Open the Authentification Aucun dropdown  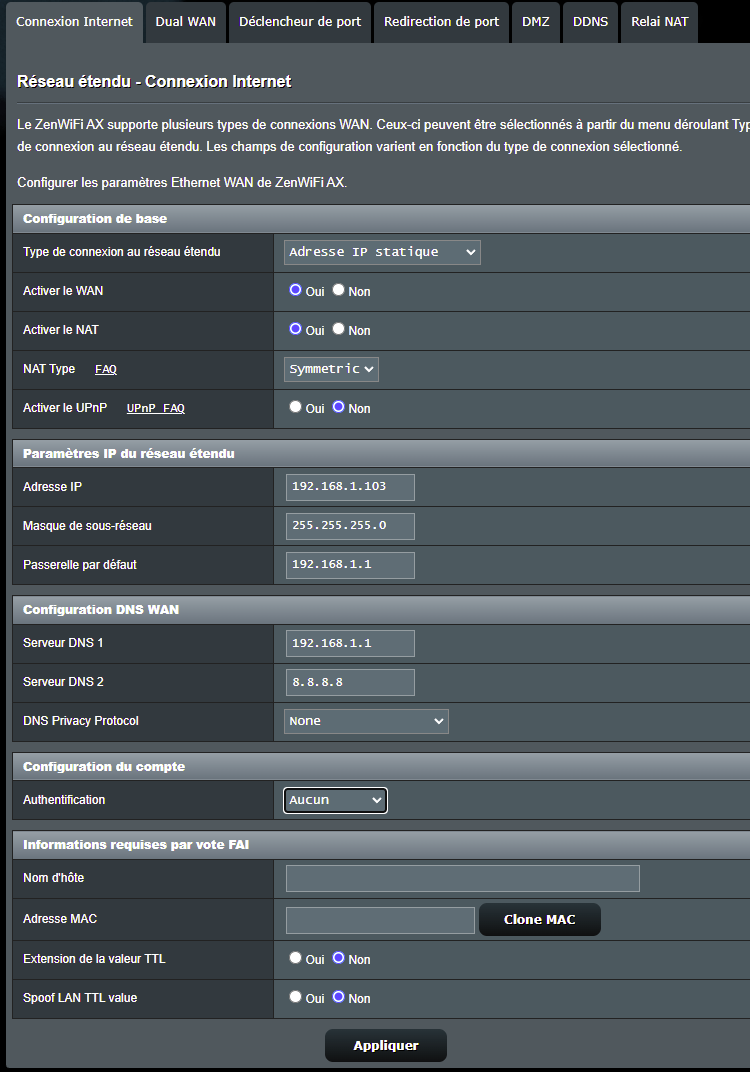[x=335, y=801]
